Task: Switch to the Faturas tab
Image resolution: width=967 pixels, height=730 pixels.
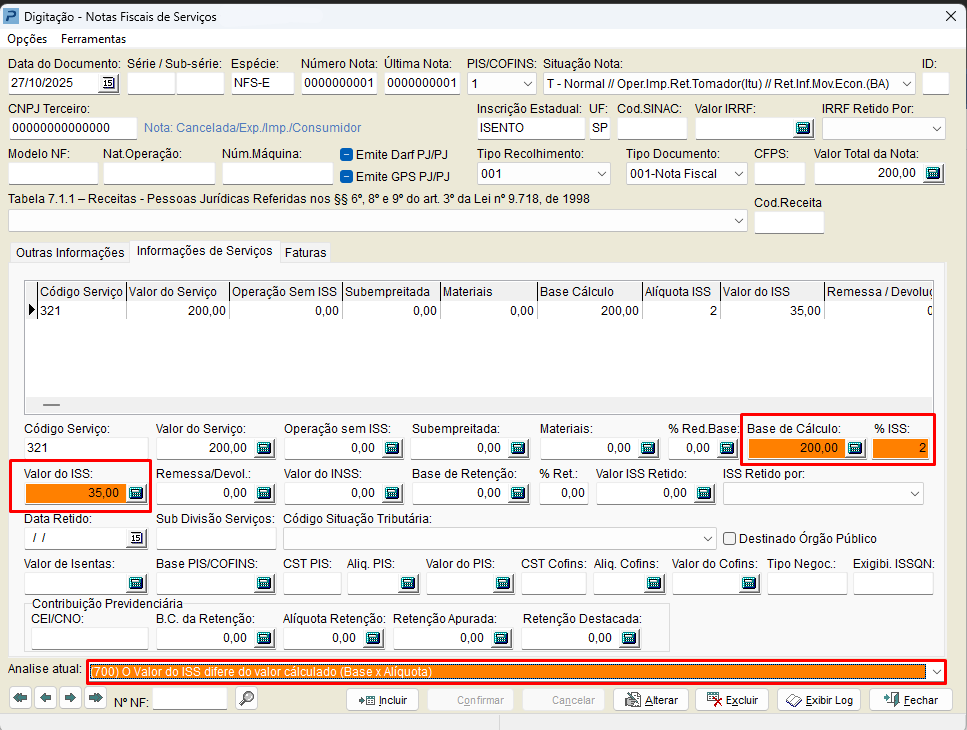Action: pyautogui.click(x=305, y=253)
